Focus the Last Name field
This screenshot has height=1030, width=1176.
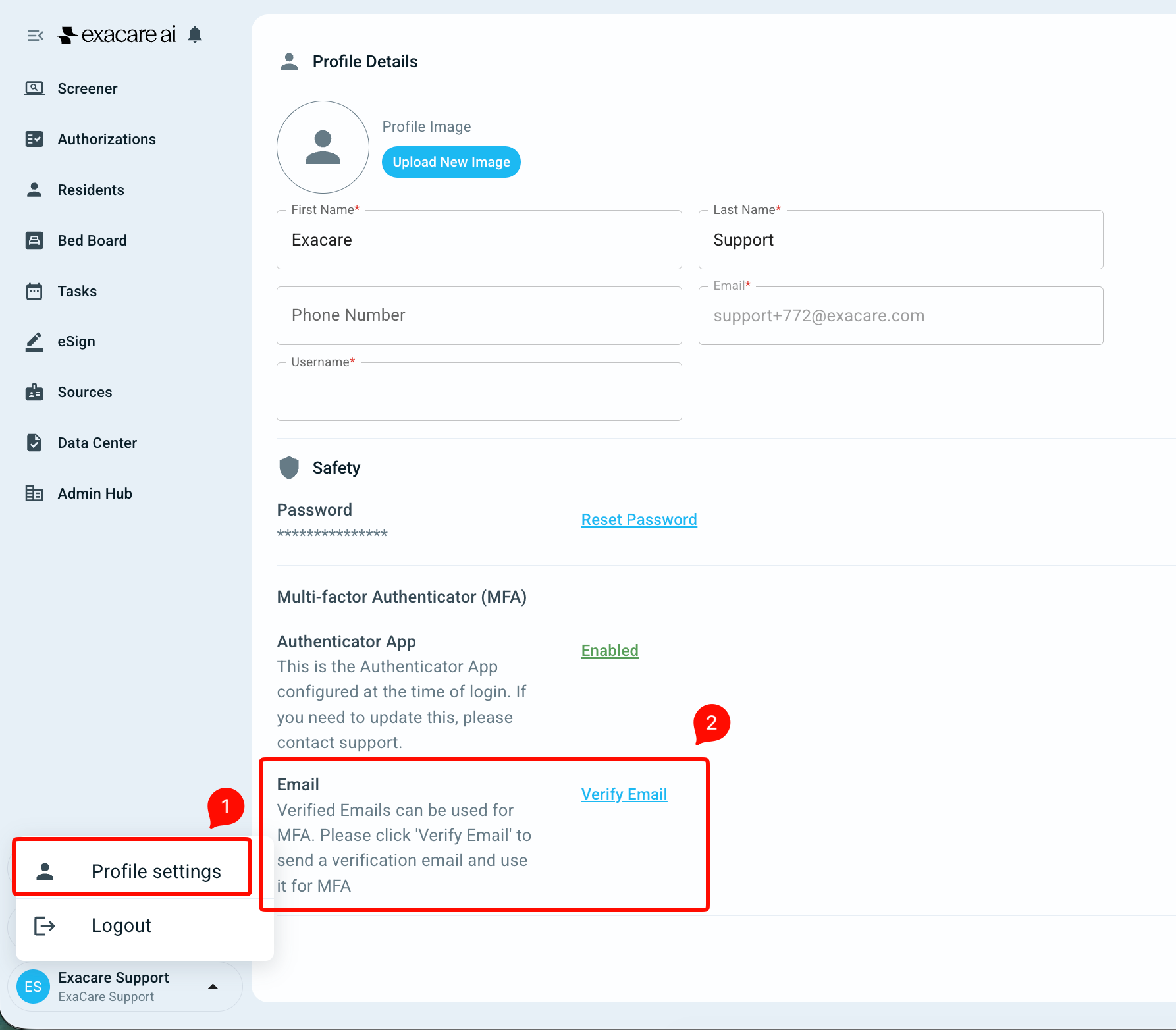tap(901, 240)
